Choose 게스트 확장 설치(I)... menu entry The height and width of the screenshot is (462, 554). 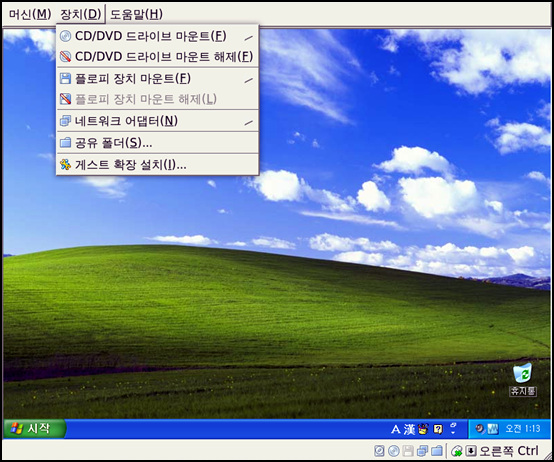click(x=158, y=165)
